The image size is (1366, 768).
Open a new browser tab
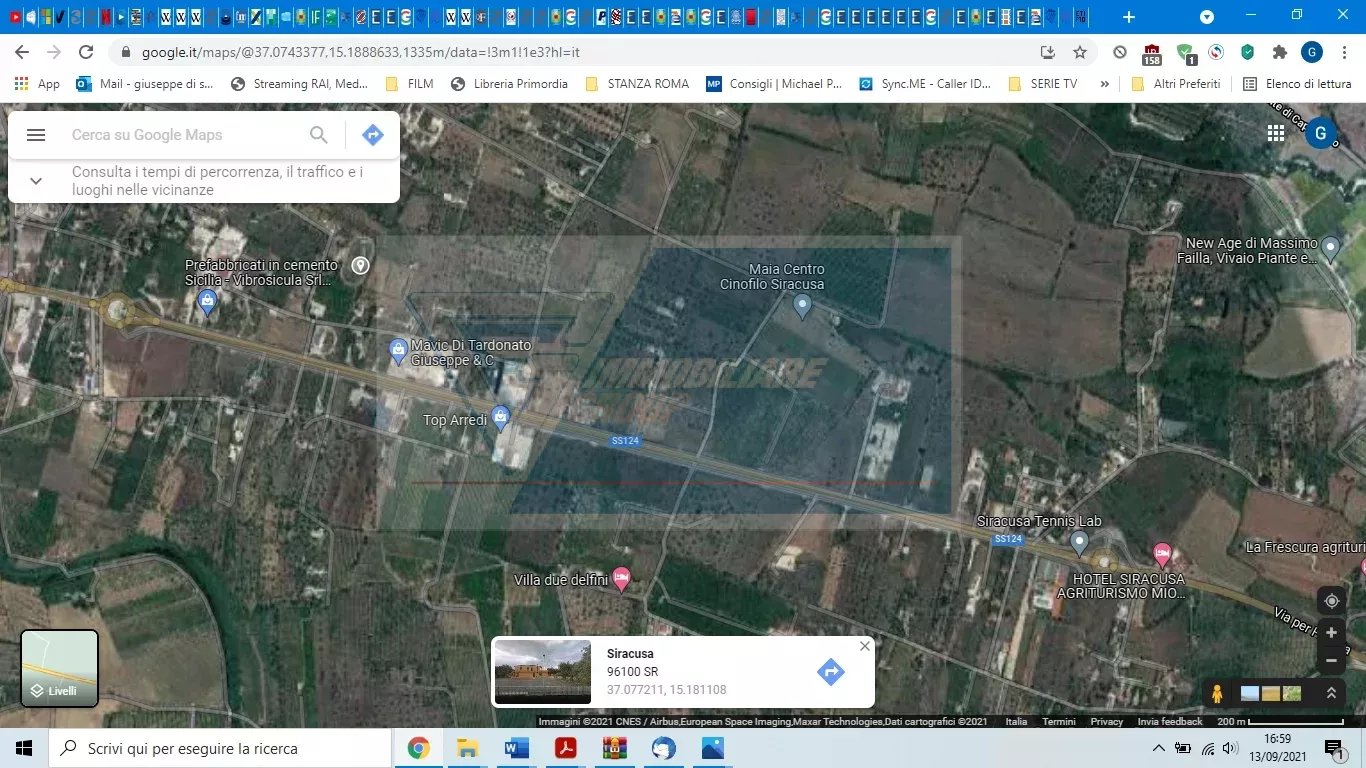coord(1129,17)
